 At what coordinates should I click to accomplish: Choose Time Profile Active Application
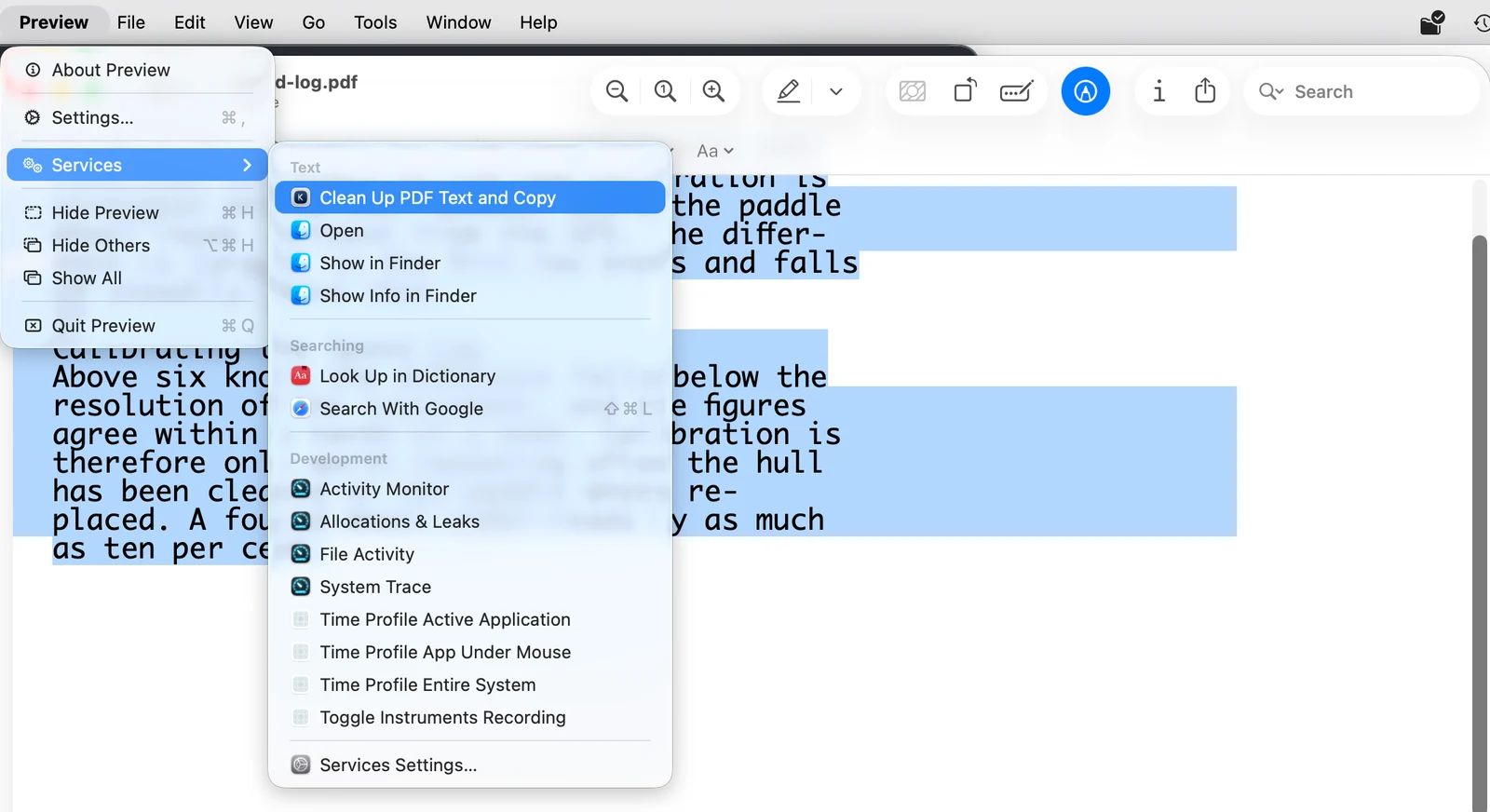pos(470,619)
